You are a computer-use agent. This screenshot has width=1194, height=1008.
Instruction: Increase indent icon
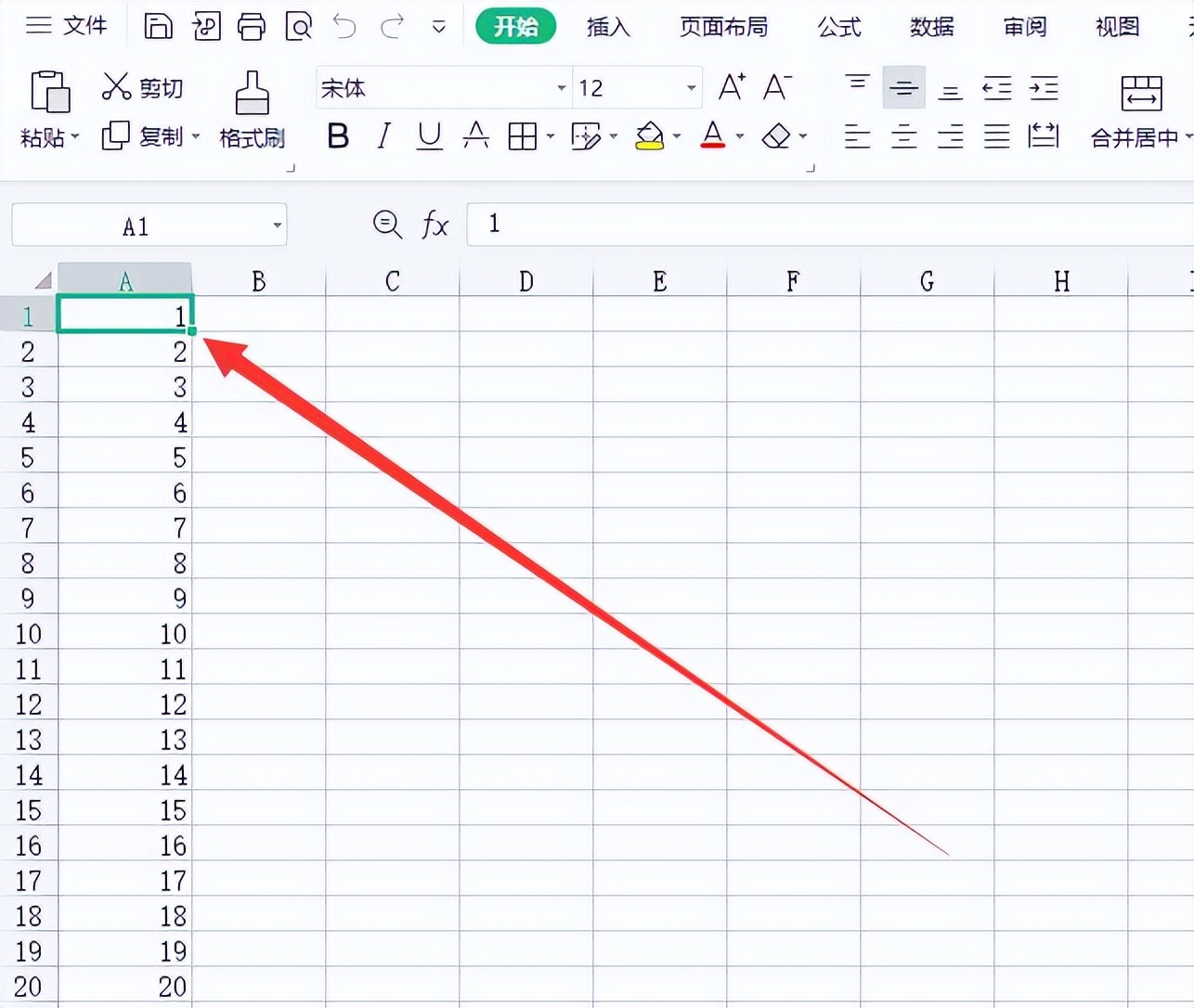[1044, 88]
